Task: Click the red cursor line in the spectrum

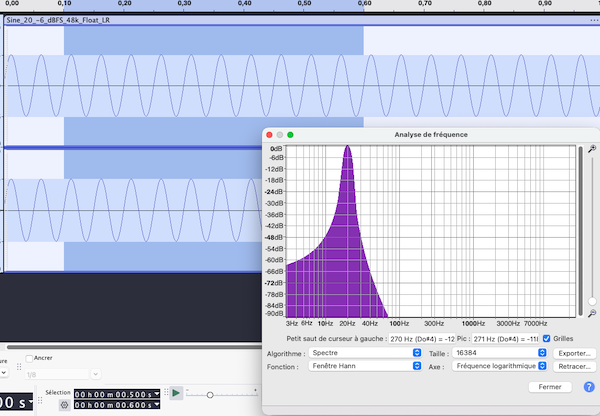Action: [431, 231]
